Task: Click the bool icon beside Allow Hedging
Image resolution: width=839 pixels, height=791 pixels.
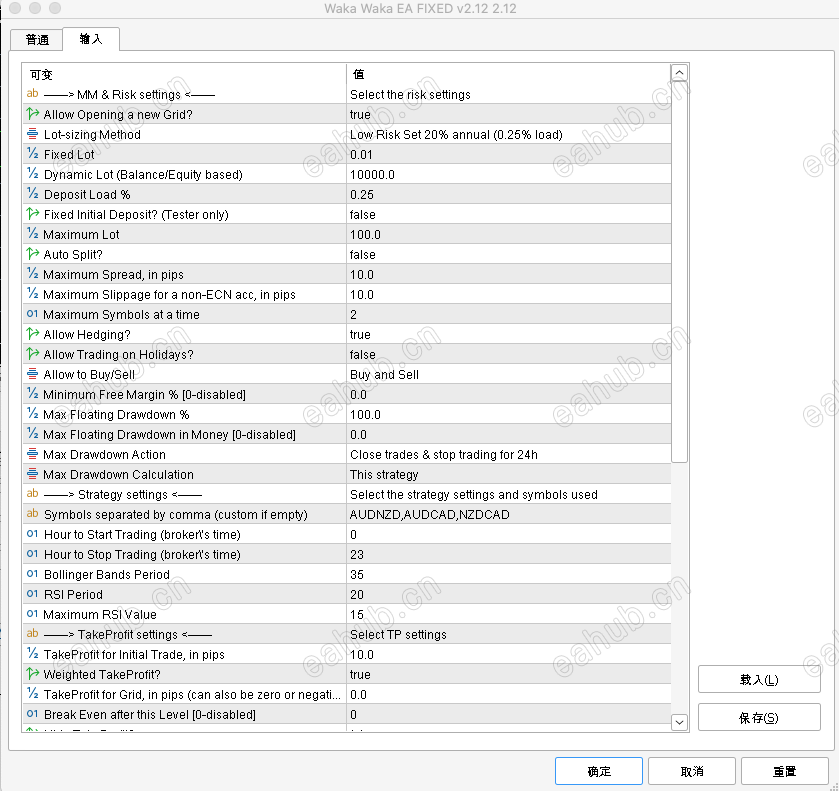Action: coord(33,333)
